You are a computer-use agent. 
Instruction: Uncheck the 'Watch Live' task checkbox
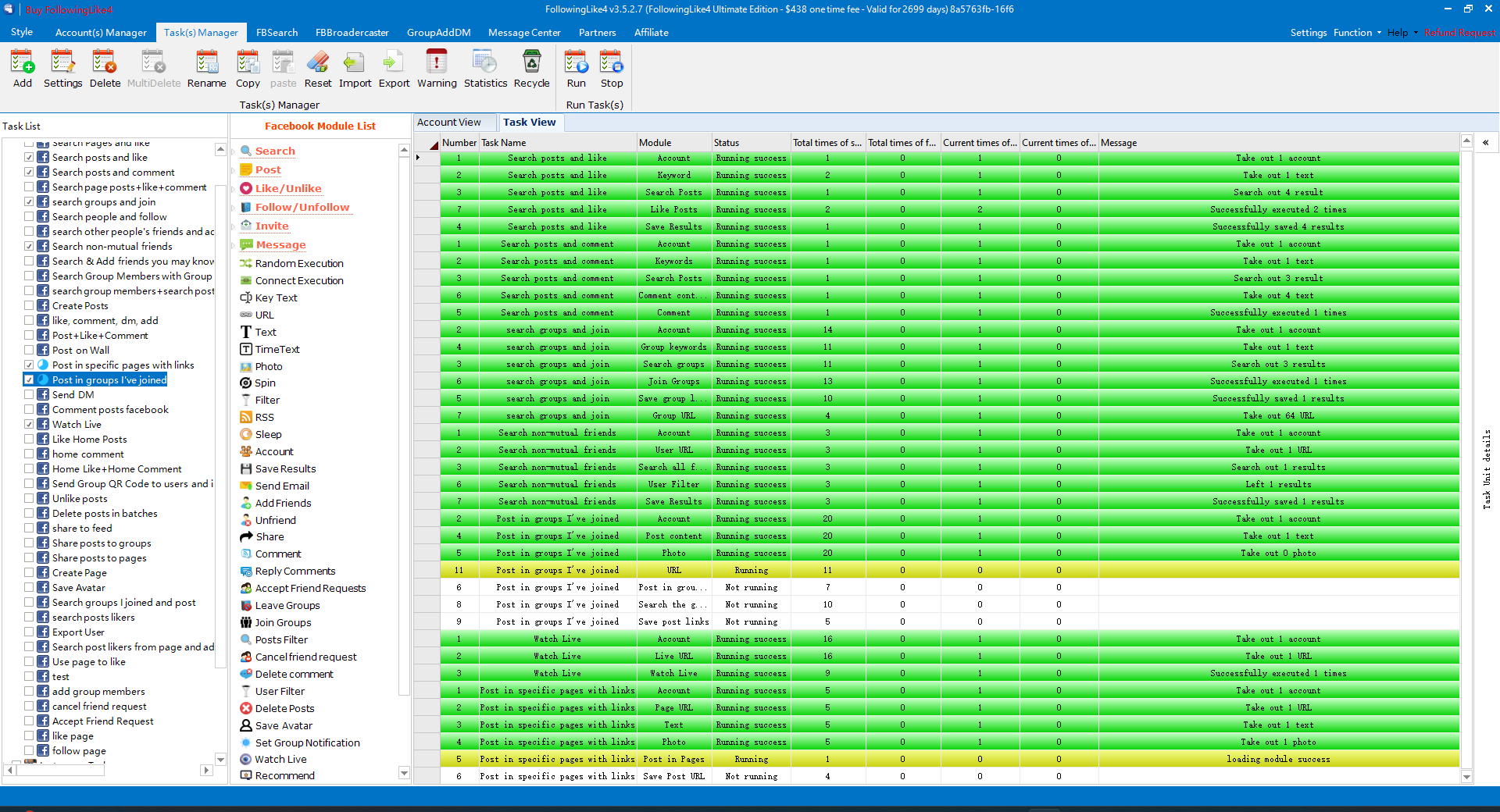click(29, 424)
